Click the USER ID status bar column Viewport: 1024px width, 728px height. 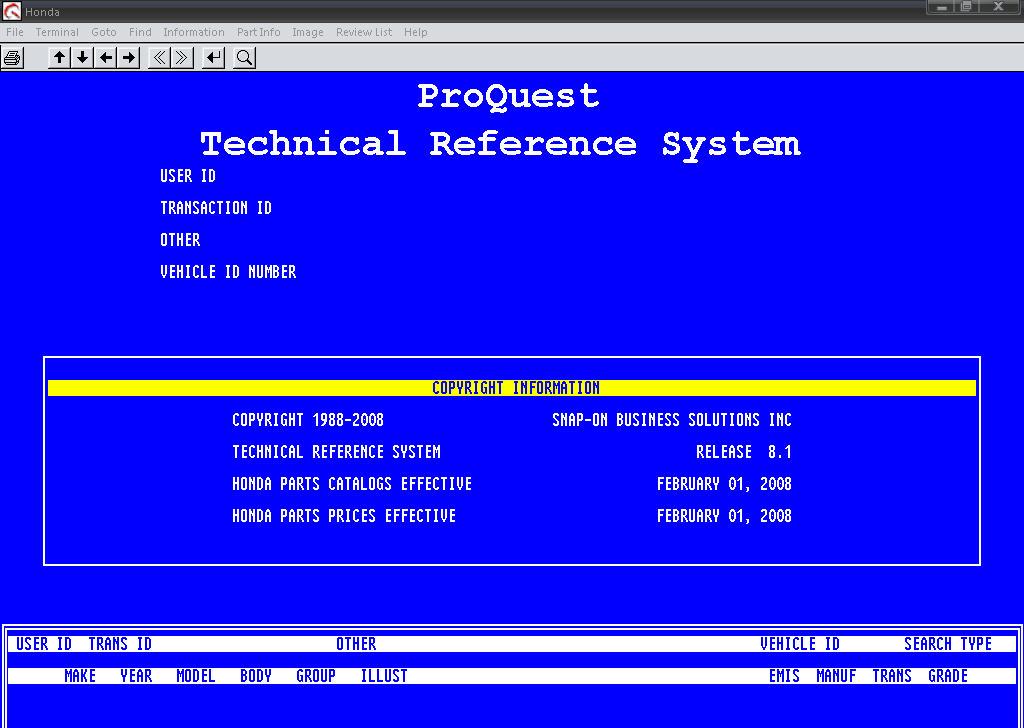(x=44, y=644)
